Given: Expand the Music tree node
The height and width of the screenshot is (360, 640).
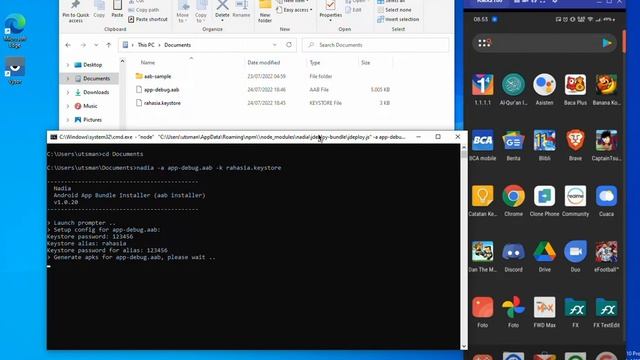Looking at the screenshot, I should coord(68,106).
